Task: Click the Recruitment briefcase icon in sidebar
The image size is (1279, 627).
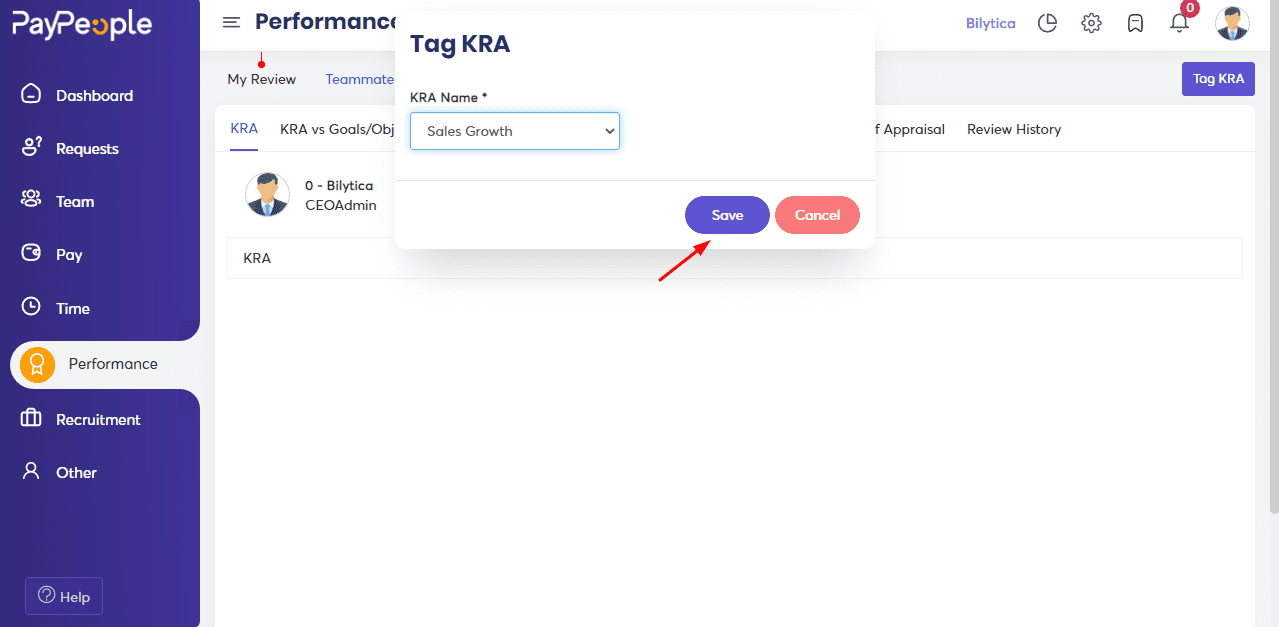Action: (x=31, y=419)
